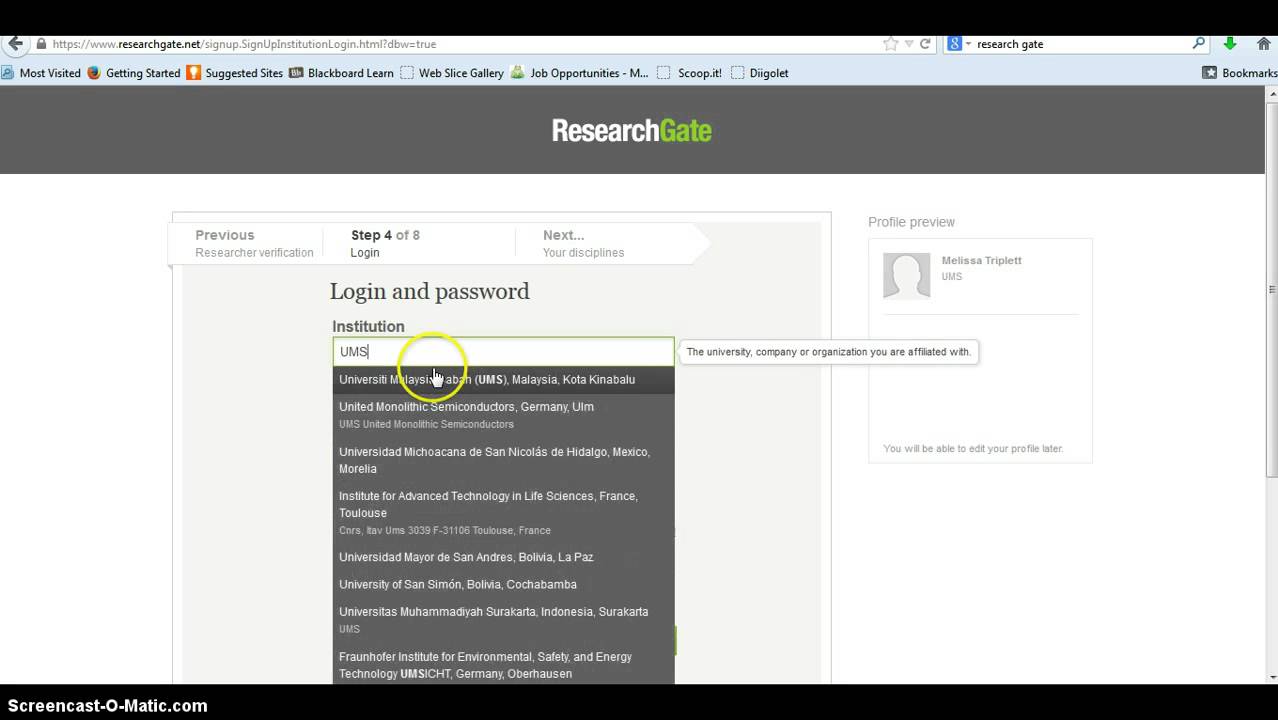This screenshot has width=1278, height=720.
Task: Select University of San Simón, Bolivia suggestion
Action: tap(503, 584)
